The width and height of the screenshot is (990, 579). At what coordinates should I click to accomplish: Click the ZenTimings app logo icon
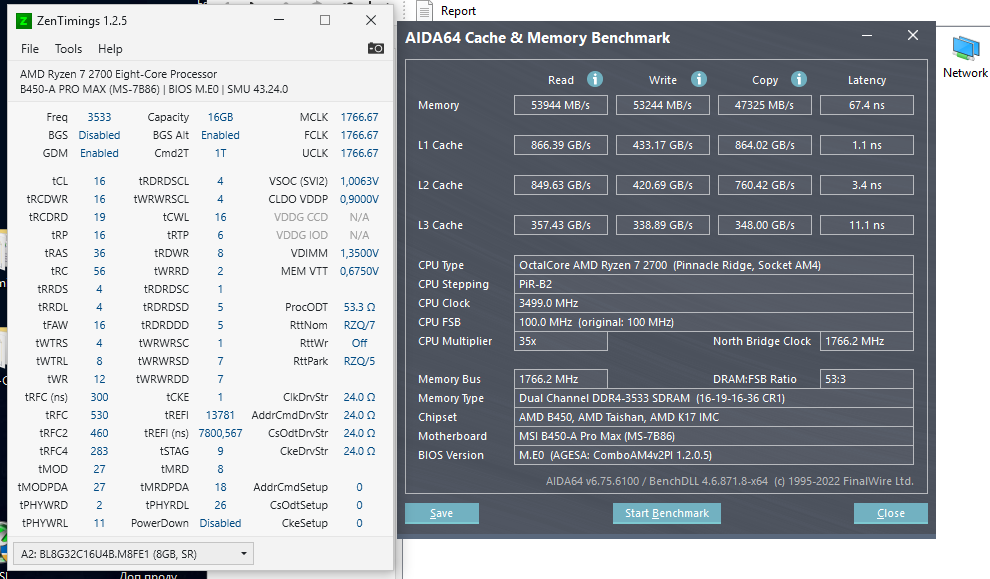tap(23, 21)
